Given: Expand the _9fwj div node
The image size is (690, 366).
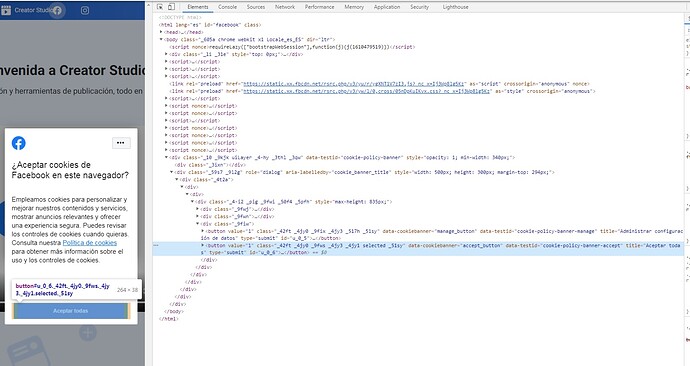Looking at the screenshot, I should [198, 209].
